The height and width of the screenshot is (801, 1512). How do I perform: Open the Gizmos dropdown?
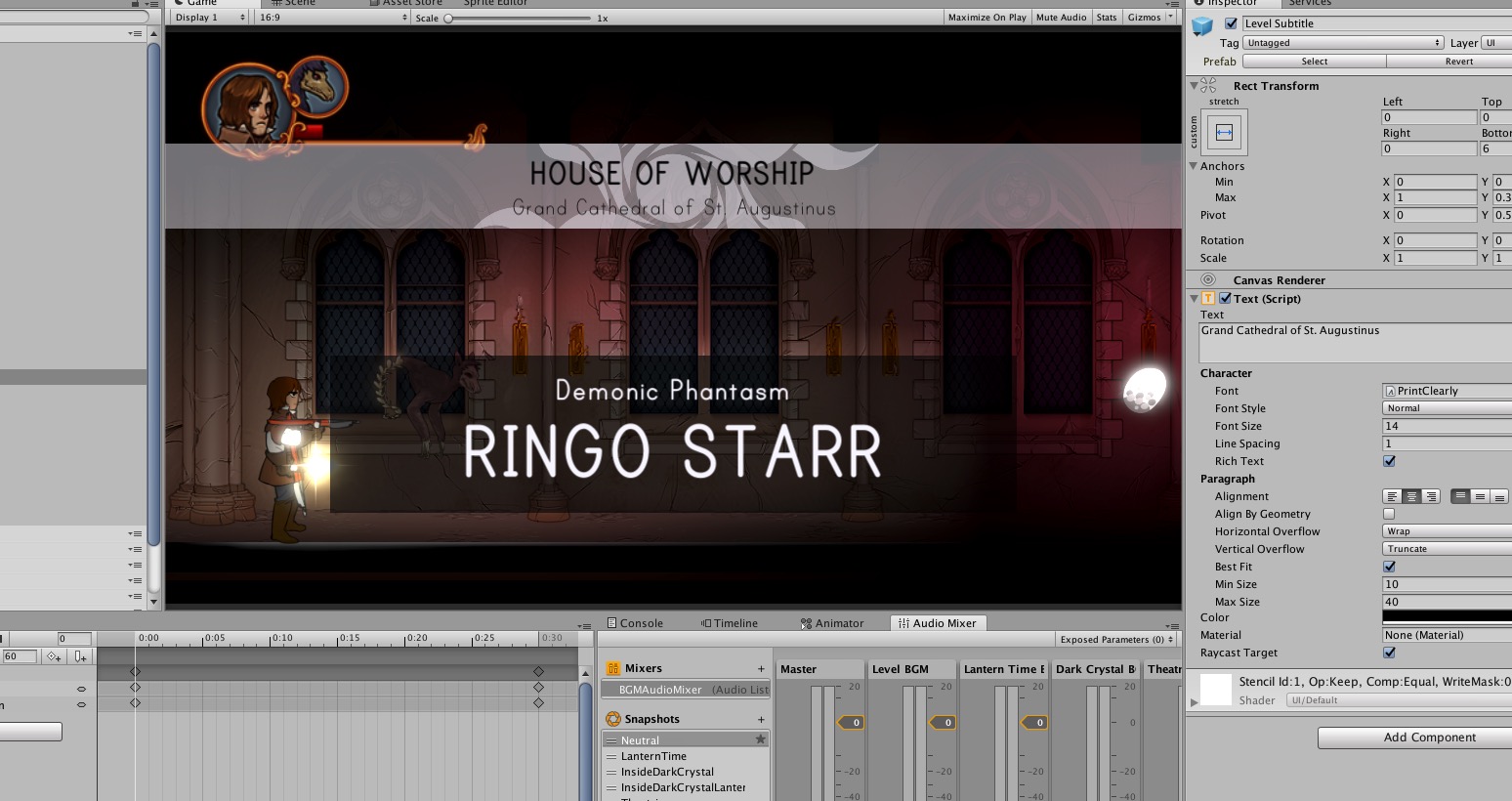1151,18
